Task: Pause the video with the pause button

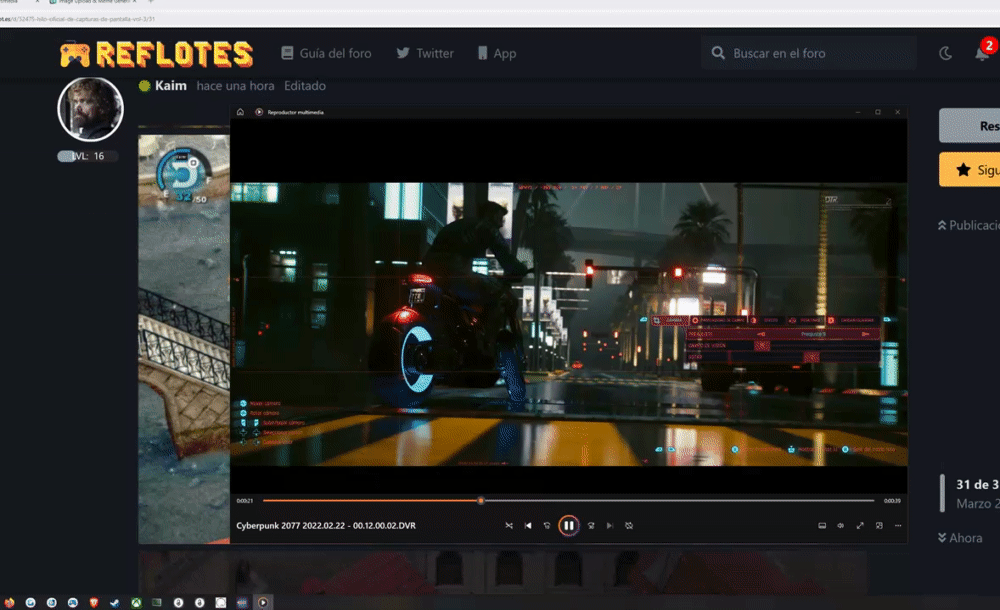Action: point(568,526)
